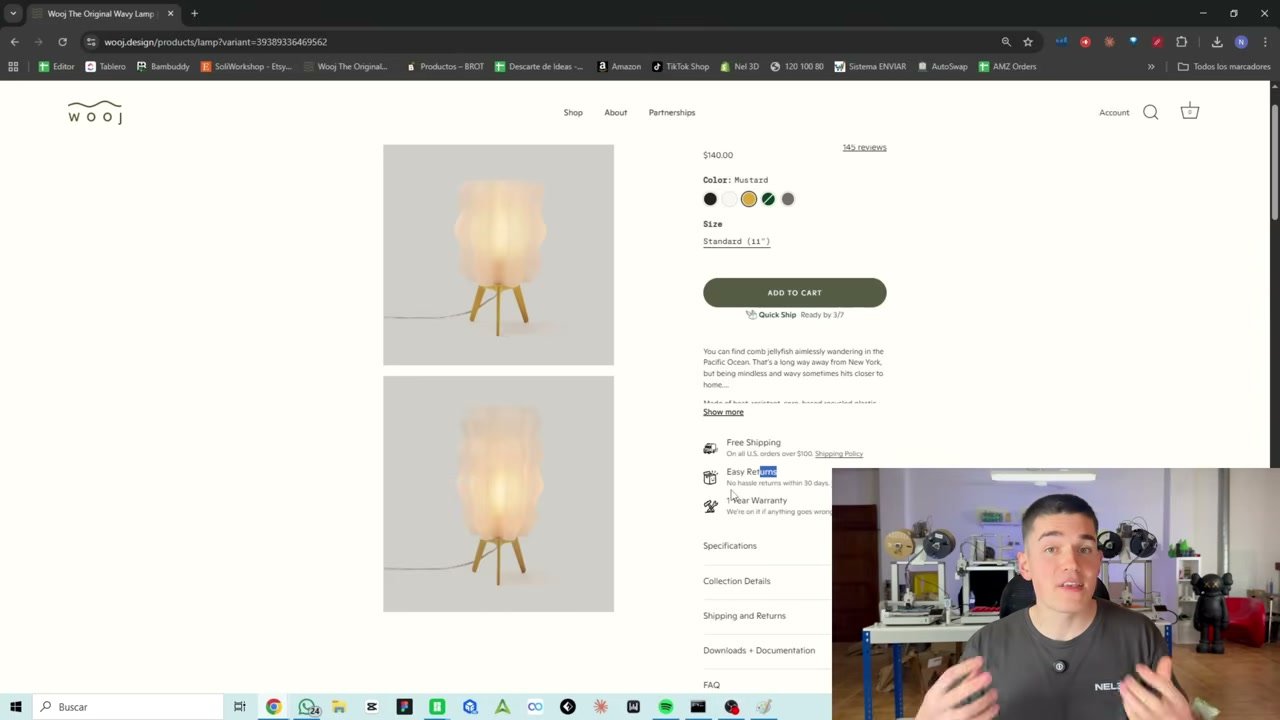Screen dimensions: 1280x720
Task: View site information icon in address bar
Action: click(91, 42)
